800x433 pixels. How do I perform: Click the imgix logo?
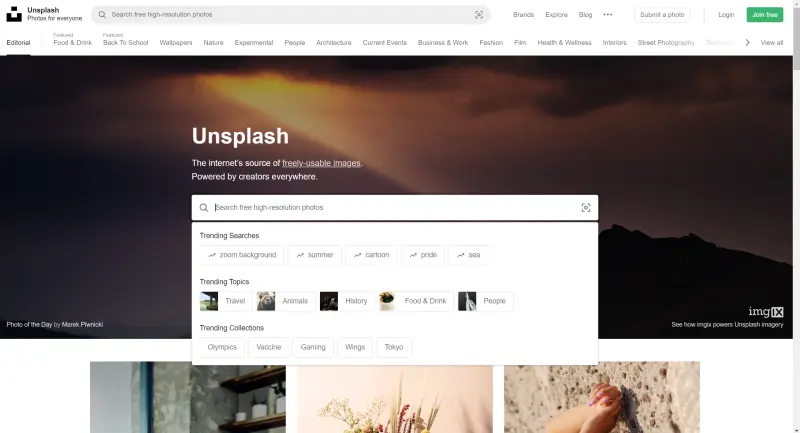coord(766,312)
